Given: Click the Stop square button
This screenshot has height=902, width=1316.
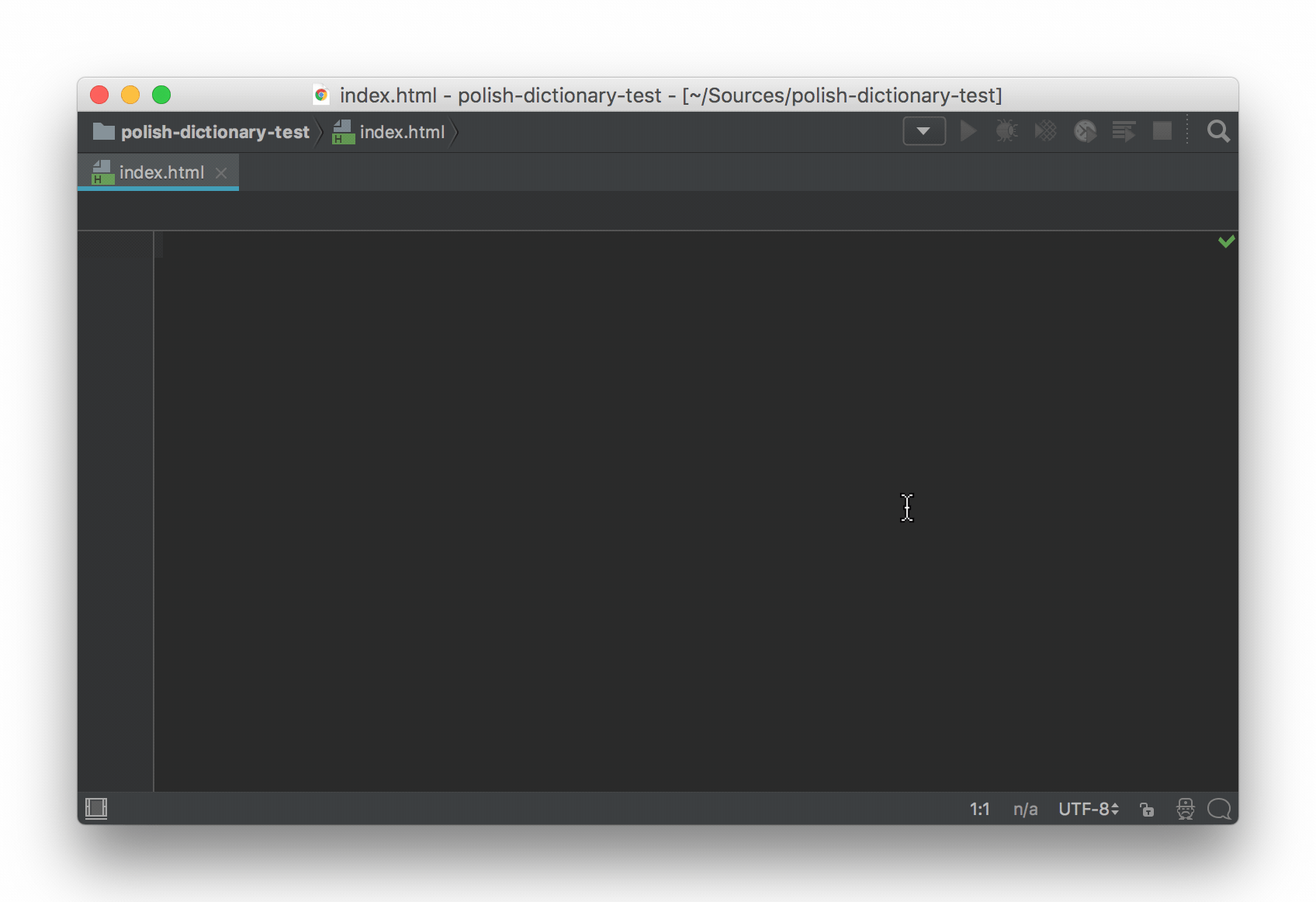Looking at the screenshot, I should [1162, 131].
